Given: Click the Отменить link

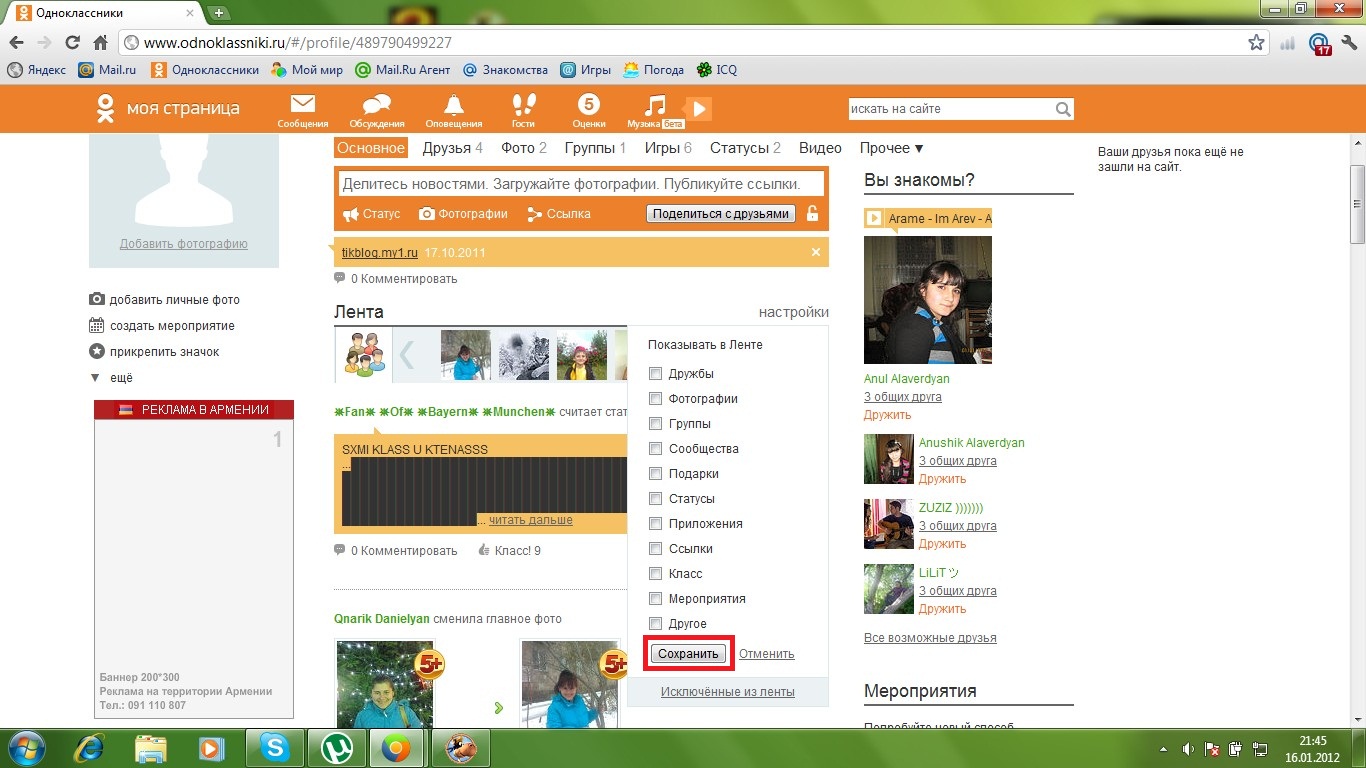Looking at the screenshot, I should click(x=767, y=654).
